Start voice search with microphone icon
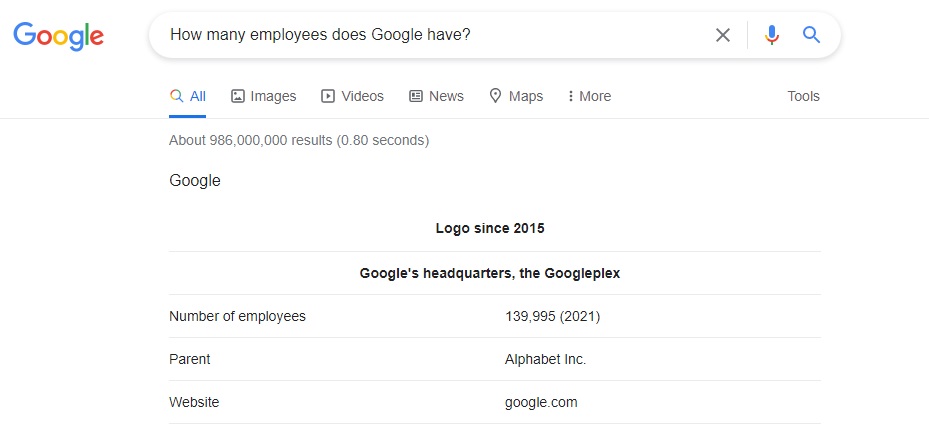The width and height of the screenshot is (929, 432). pos(771,35)
